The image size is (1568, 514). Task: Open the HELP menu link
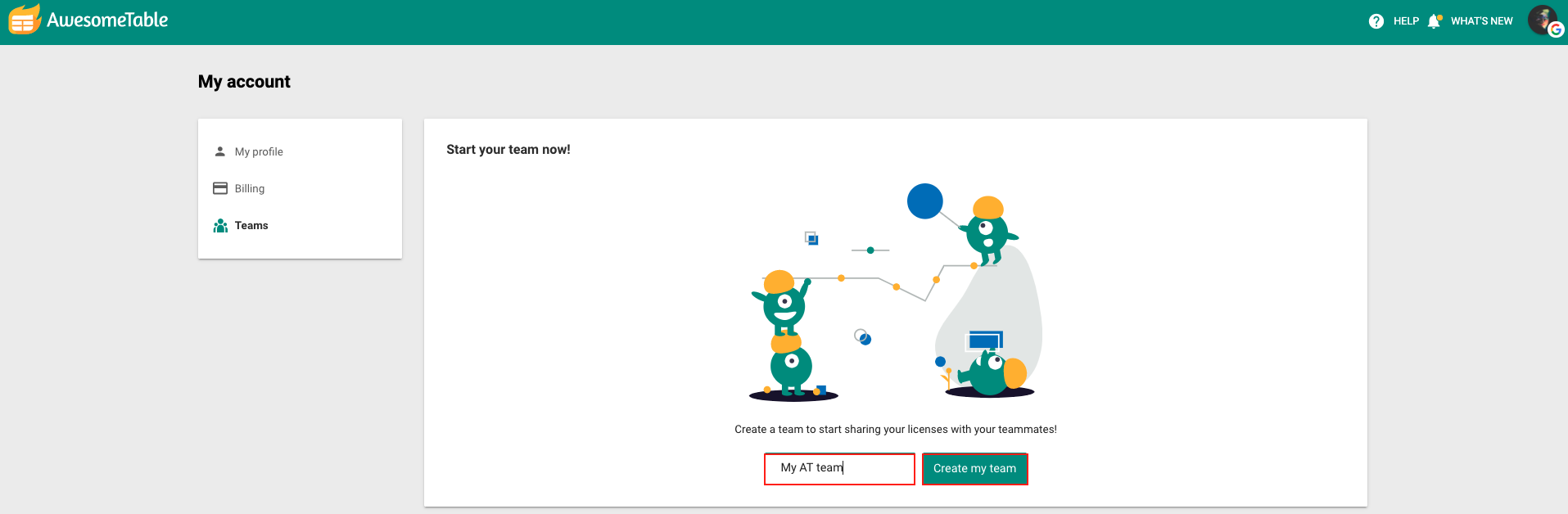[1406, 21]
